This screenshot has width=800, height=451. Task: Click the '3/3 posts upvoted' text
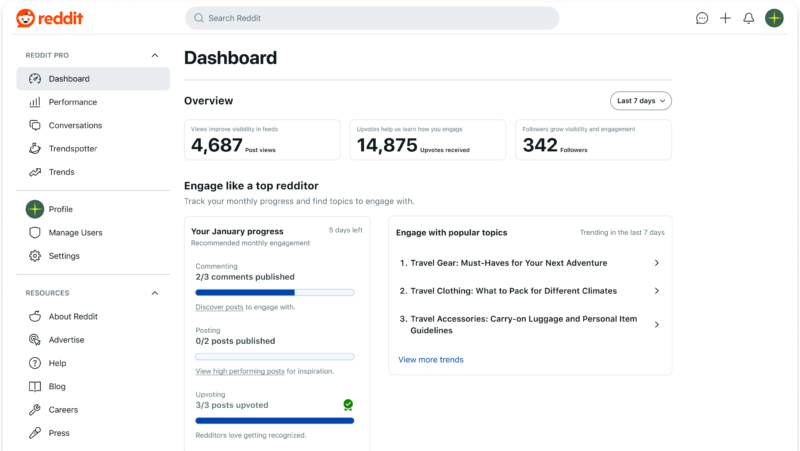click(232, 405)
